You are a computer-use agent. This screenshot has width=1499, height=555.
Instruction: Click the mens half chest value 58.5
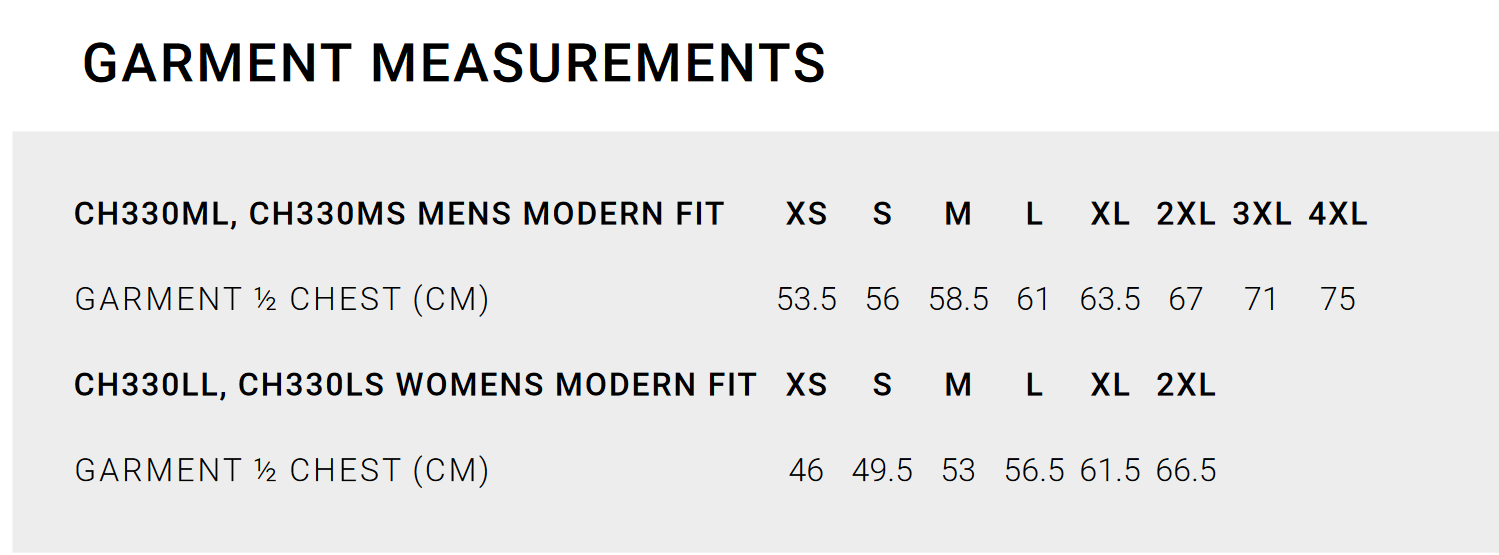958,299
